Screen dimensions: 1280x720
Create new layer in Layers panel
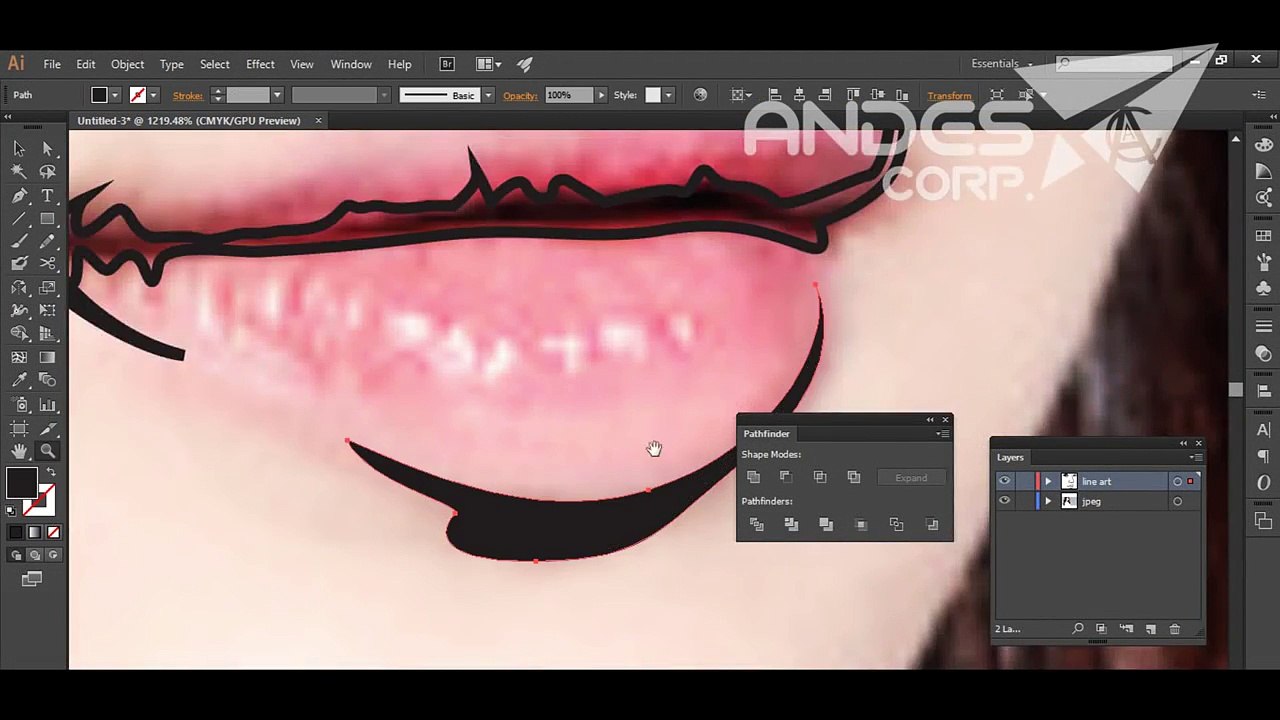click(x=1150, y=629)
